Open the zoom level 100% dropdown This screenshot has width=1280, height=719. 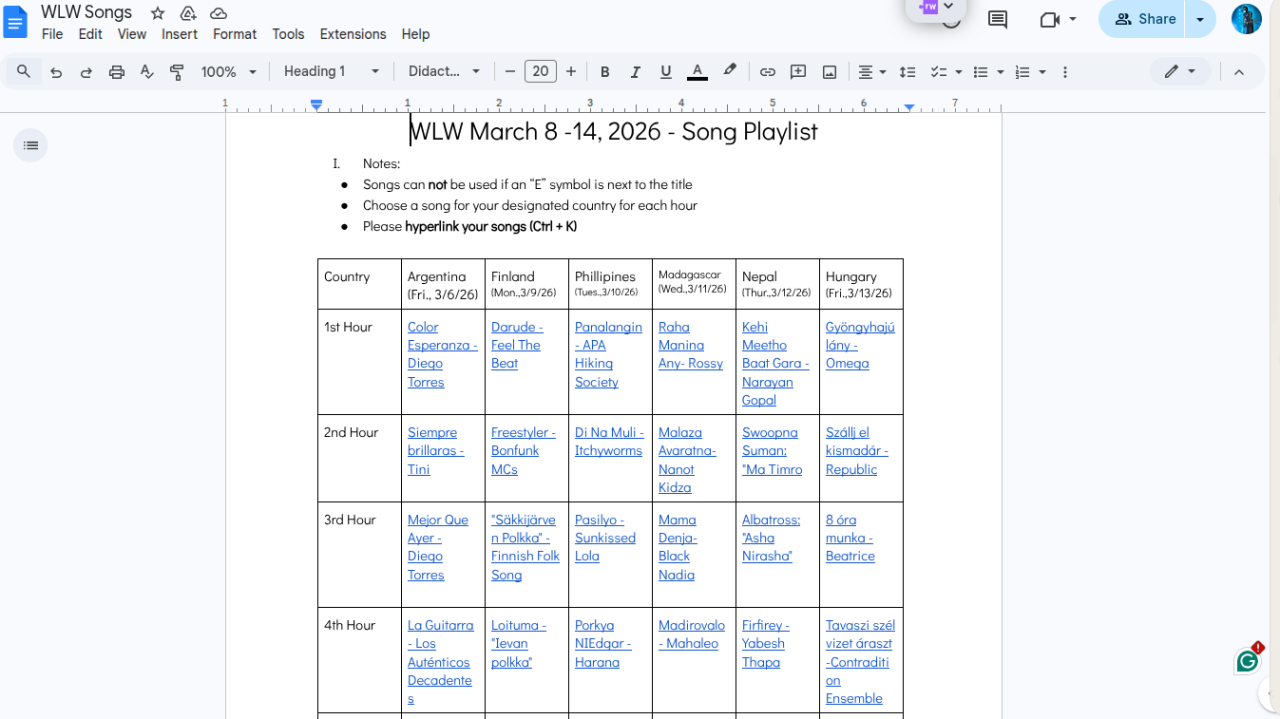[229, 72]
